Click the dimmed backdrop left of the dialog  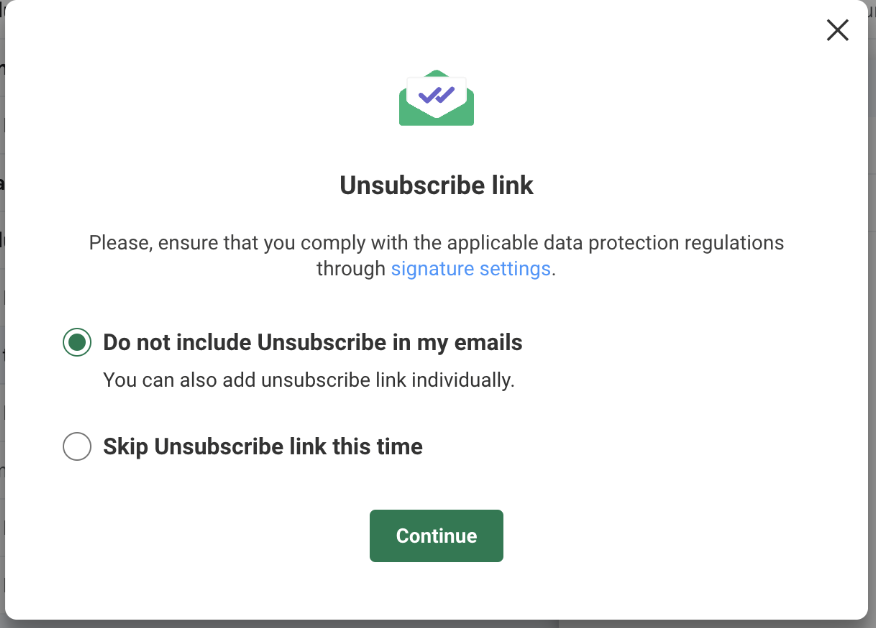pos(2,300)
